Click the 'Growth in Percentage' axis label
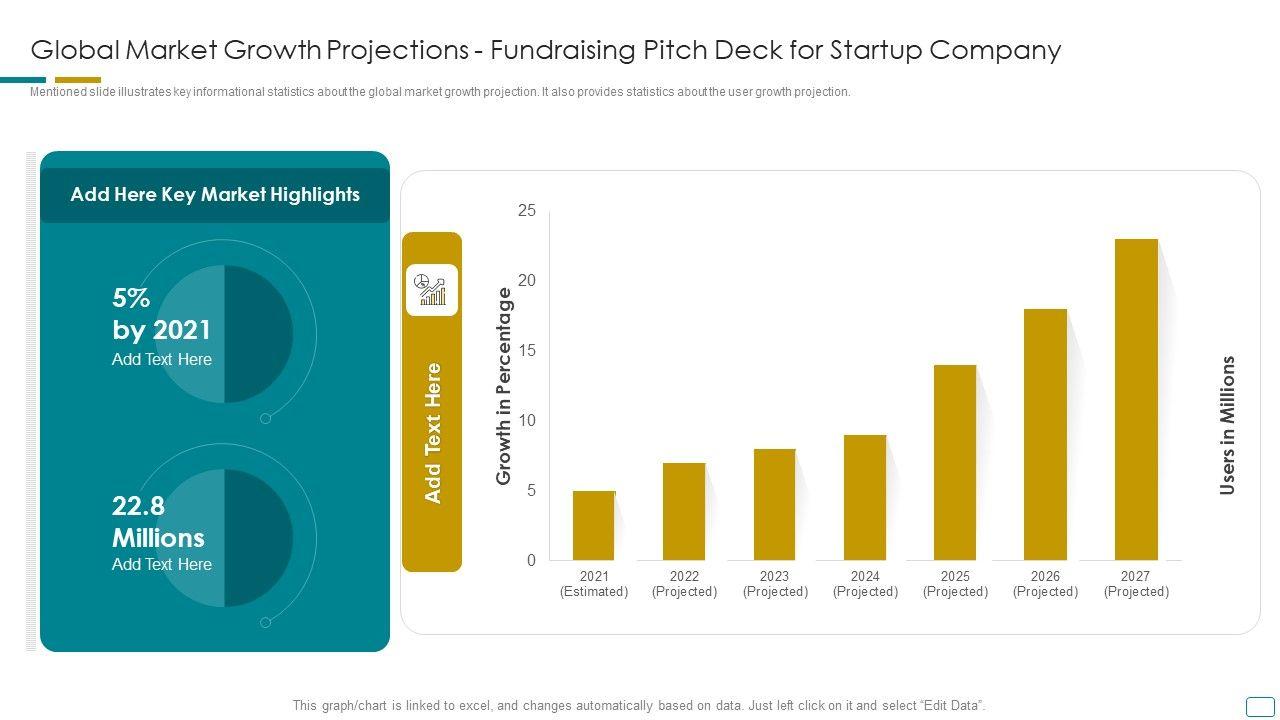This screenshot has height=720, width=1280. pos(504,386)
